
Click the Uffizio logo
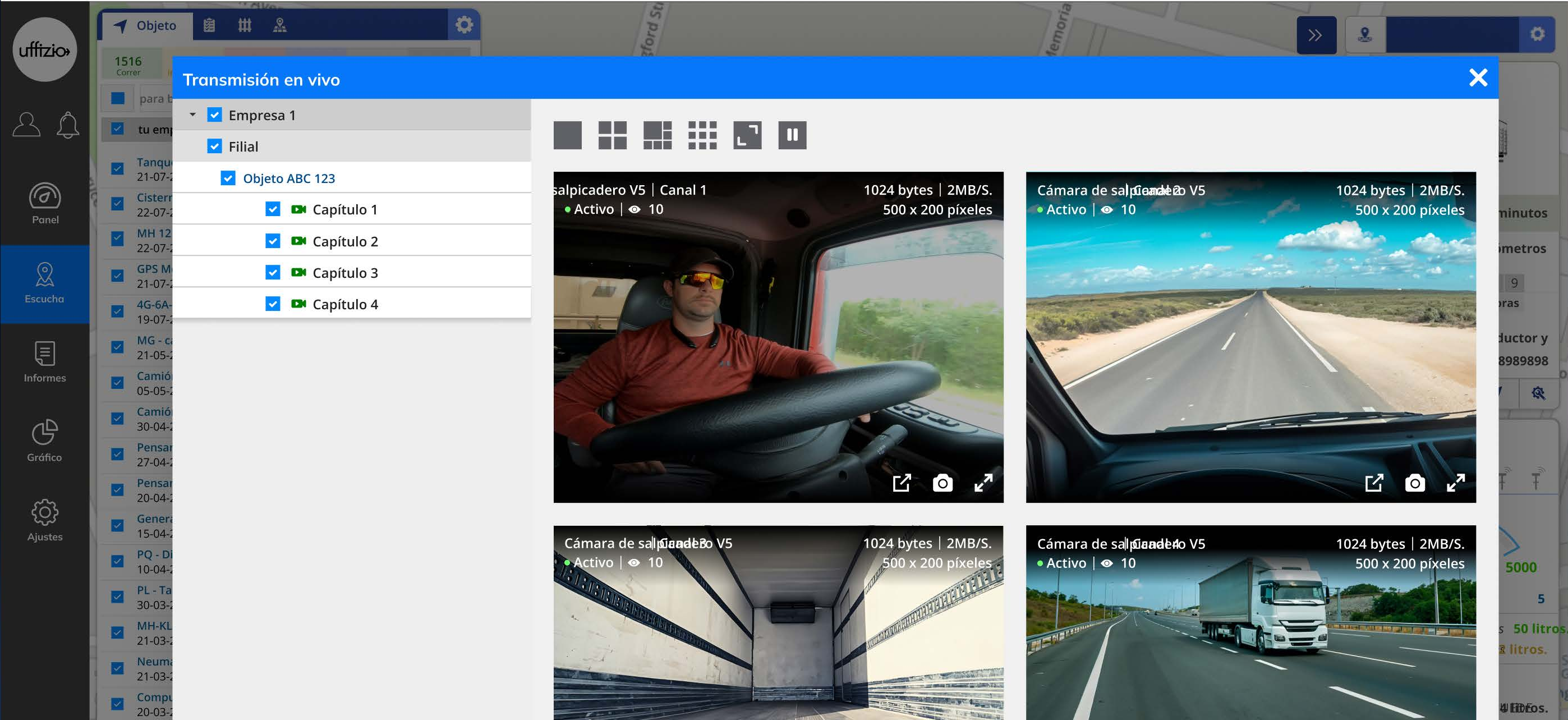click(x=44, y=49)
